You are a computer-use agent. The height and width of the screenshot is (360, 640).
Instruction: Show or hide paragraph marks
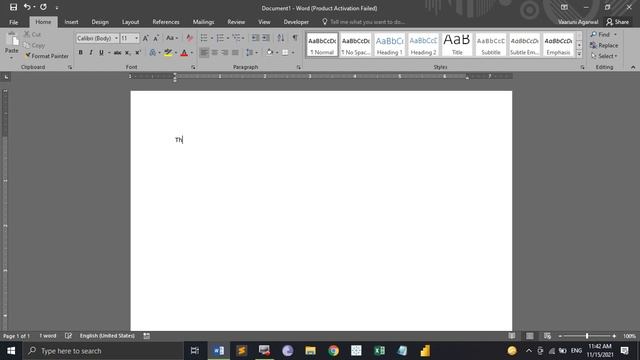(295, 38)
